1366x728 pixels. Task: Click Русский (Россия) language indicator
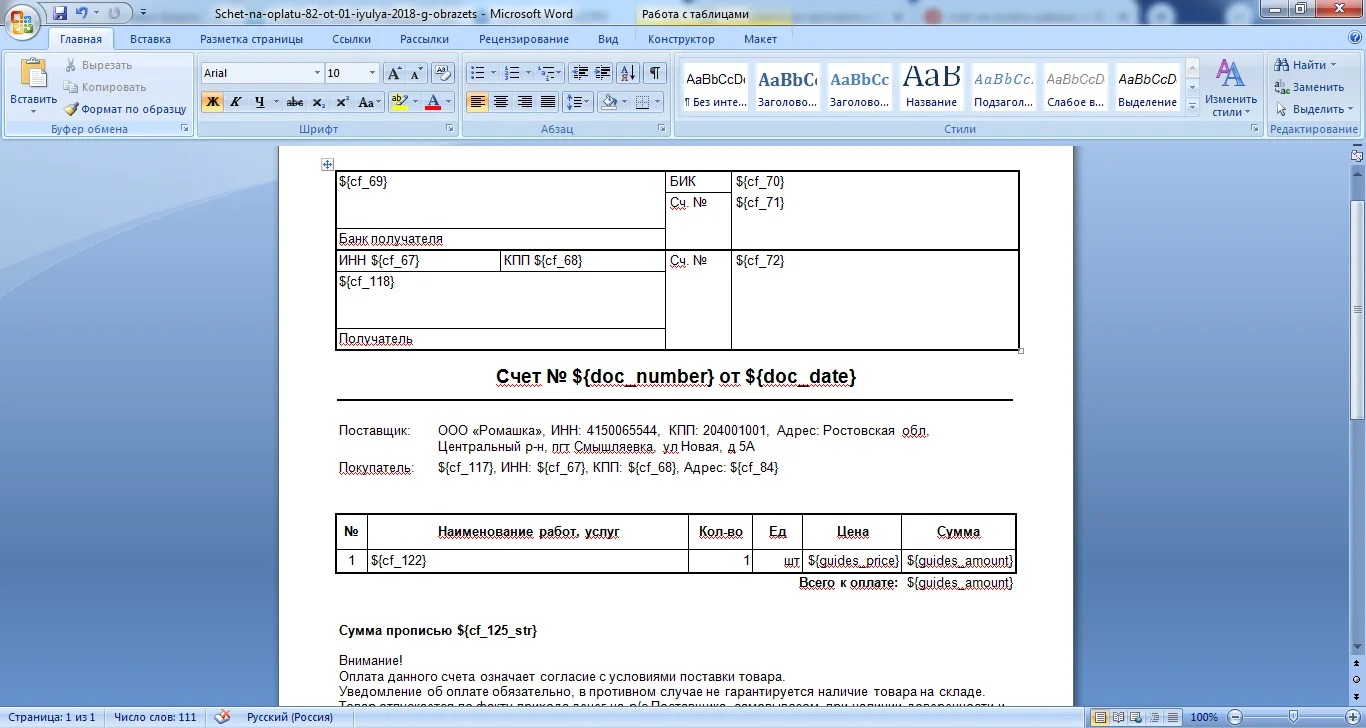point(290,717)
